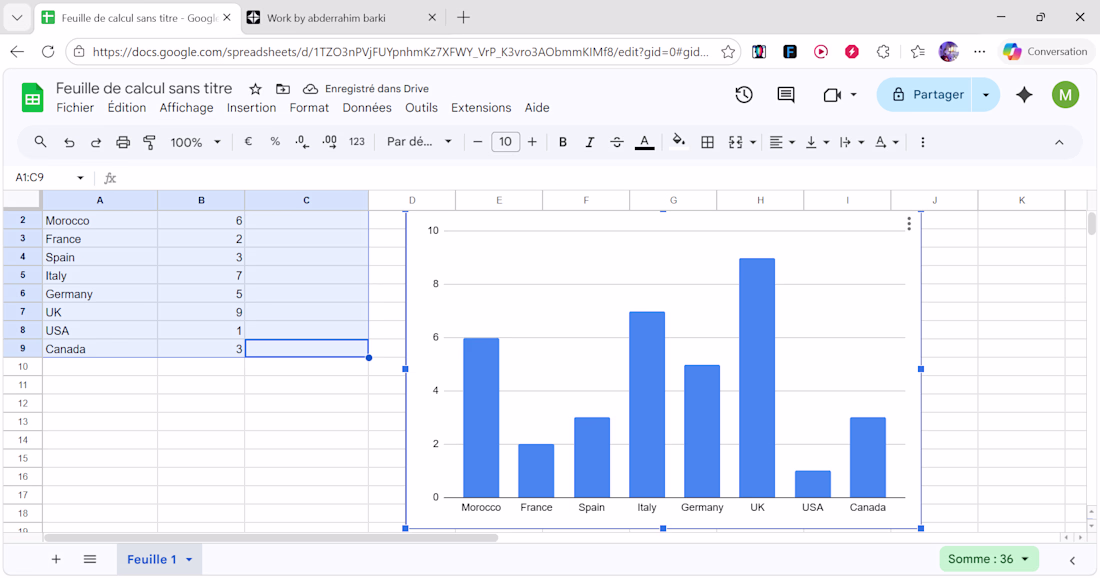Open the Fichier menu
This screenshot has width=1100, height=578.
pyautogui.click(x=75, y=107)
